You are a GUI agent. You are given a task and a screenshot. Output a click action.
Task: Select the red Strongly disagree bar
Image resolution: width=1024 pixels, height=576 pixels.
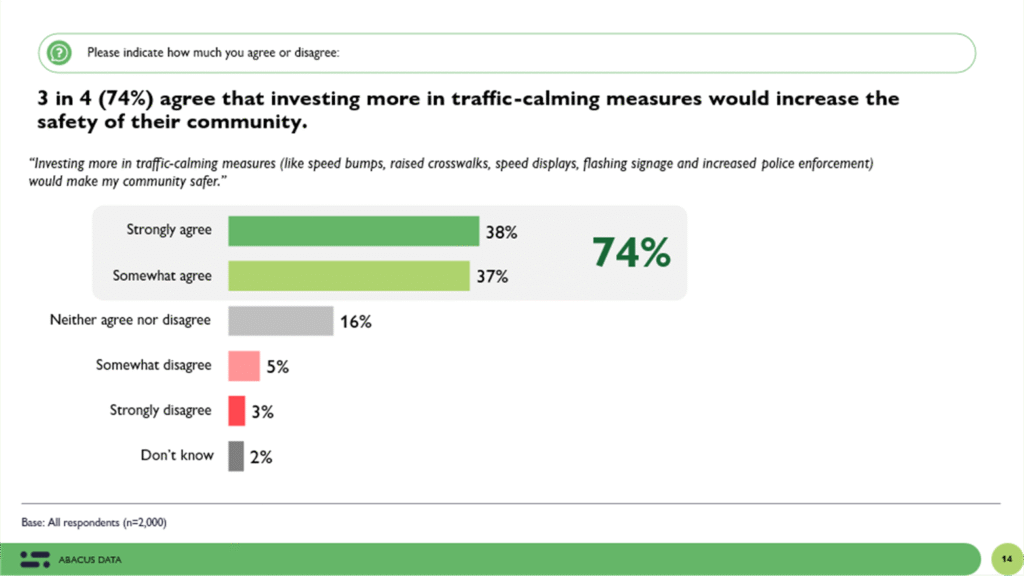237,410
